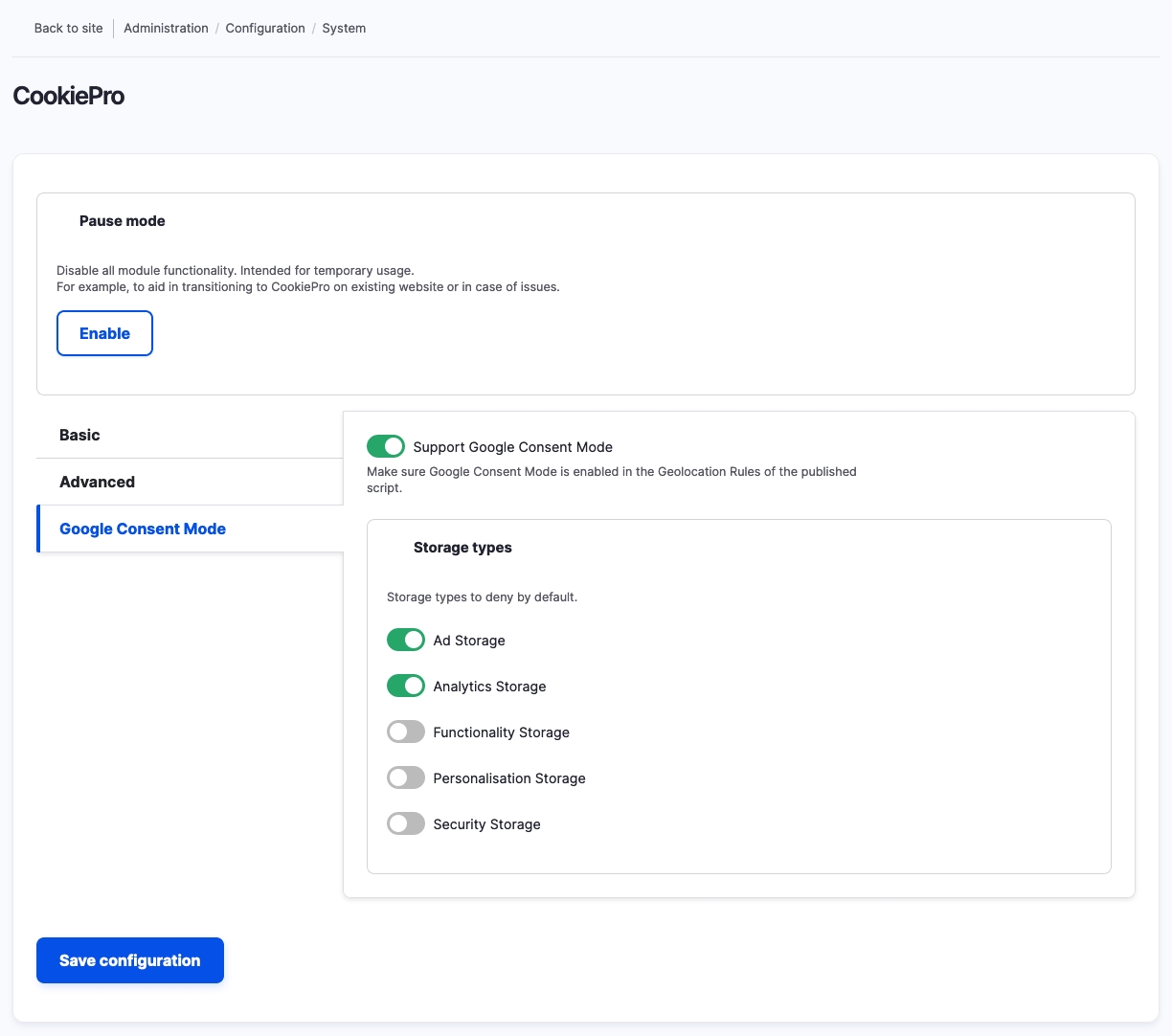Click the Ad Storage label
This screenshot has width=1172, height=1036.
(469, 641)
